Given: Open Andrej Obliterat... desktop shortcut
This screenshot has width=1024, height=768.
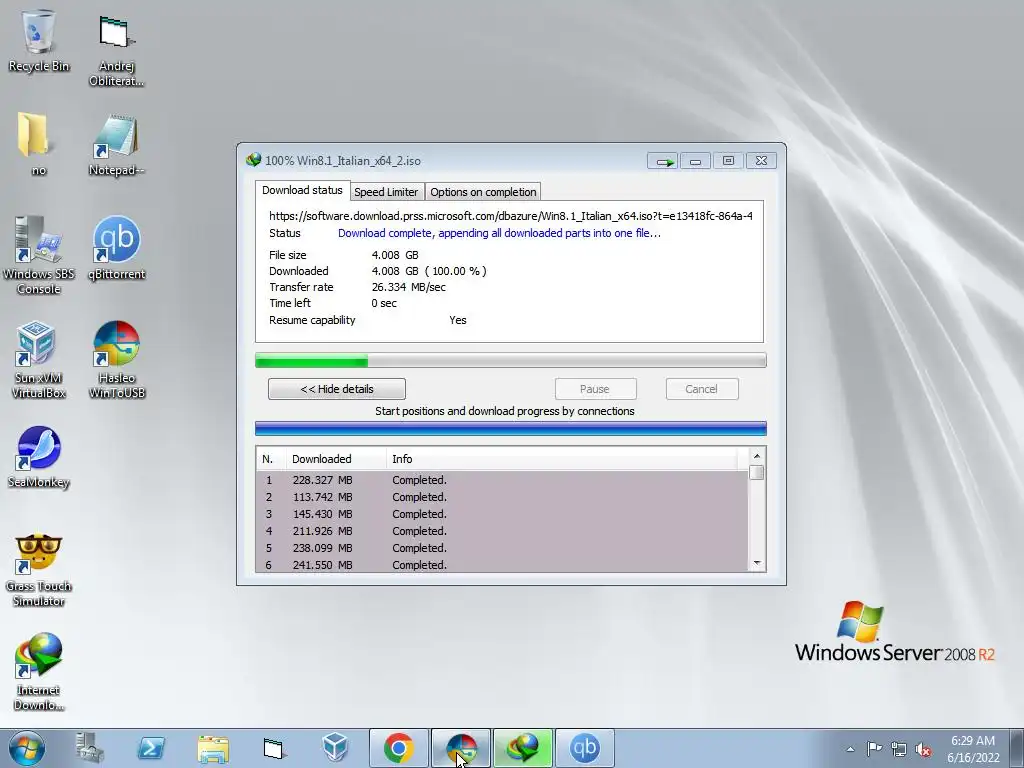Looking at the screenshot, I should coord(116,50).
